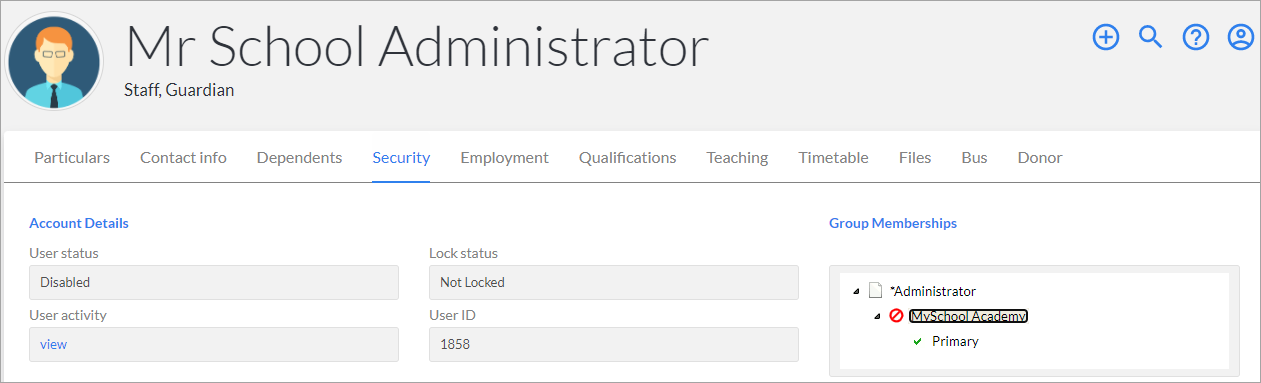Collapse the MySchool Academy tree node
1261x383 pixels.
coord(878,317)
